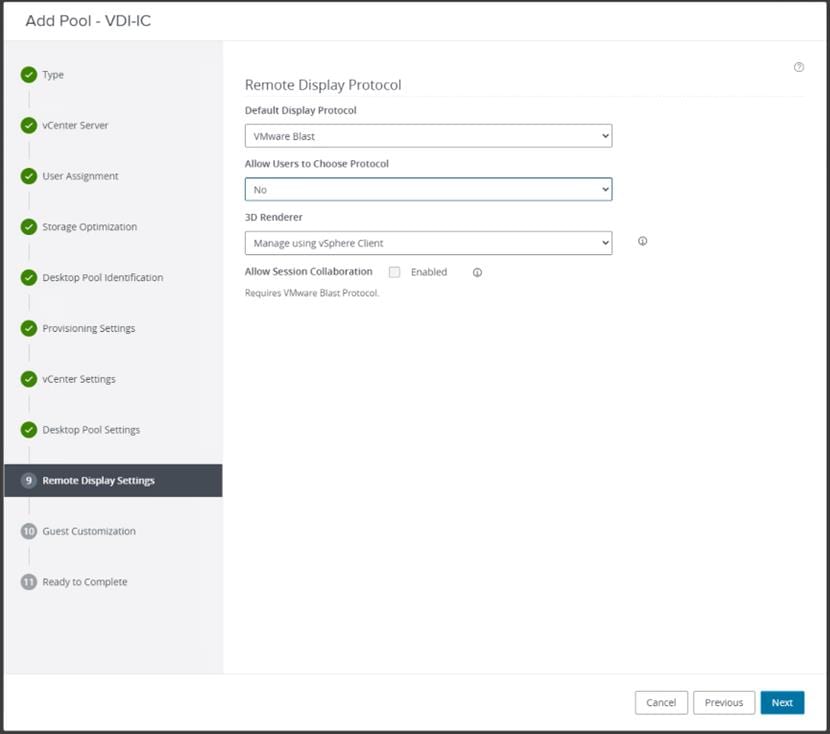Click the info icon beside 3D Renderer
Image resolution: width=830 pixels, height=734 pixels.
642,241
